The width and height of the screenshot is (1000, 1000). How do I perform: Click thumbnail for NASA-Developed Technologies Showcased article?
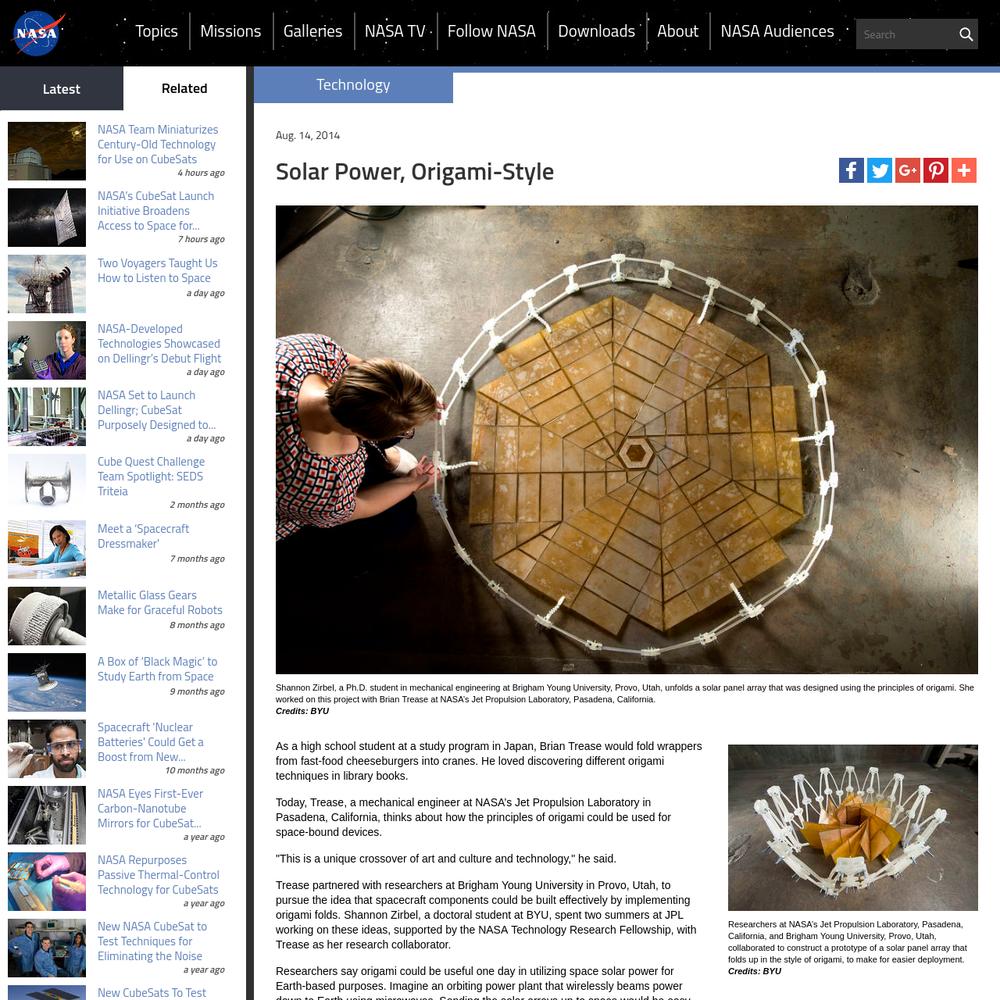(x=47, y=350)
